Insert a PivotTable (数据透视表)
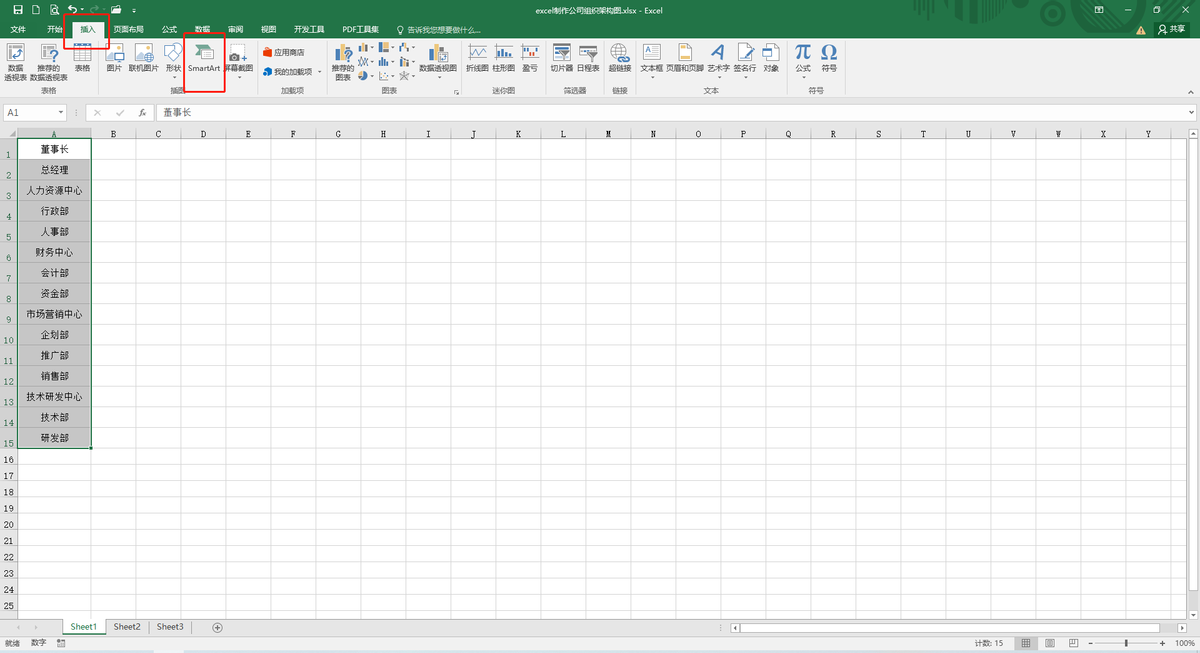1200x653 pixels. point(15,62)
